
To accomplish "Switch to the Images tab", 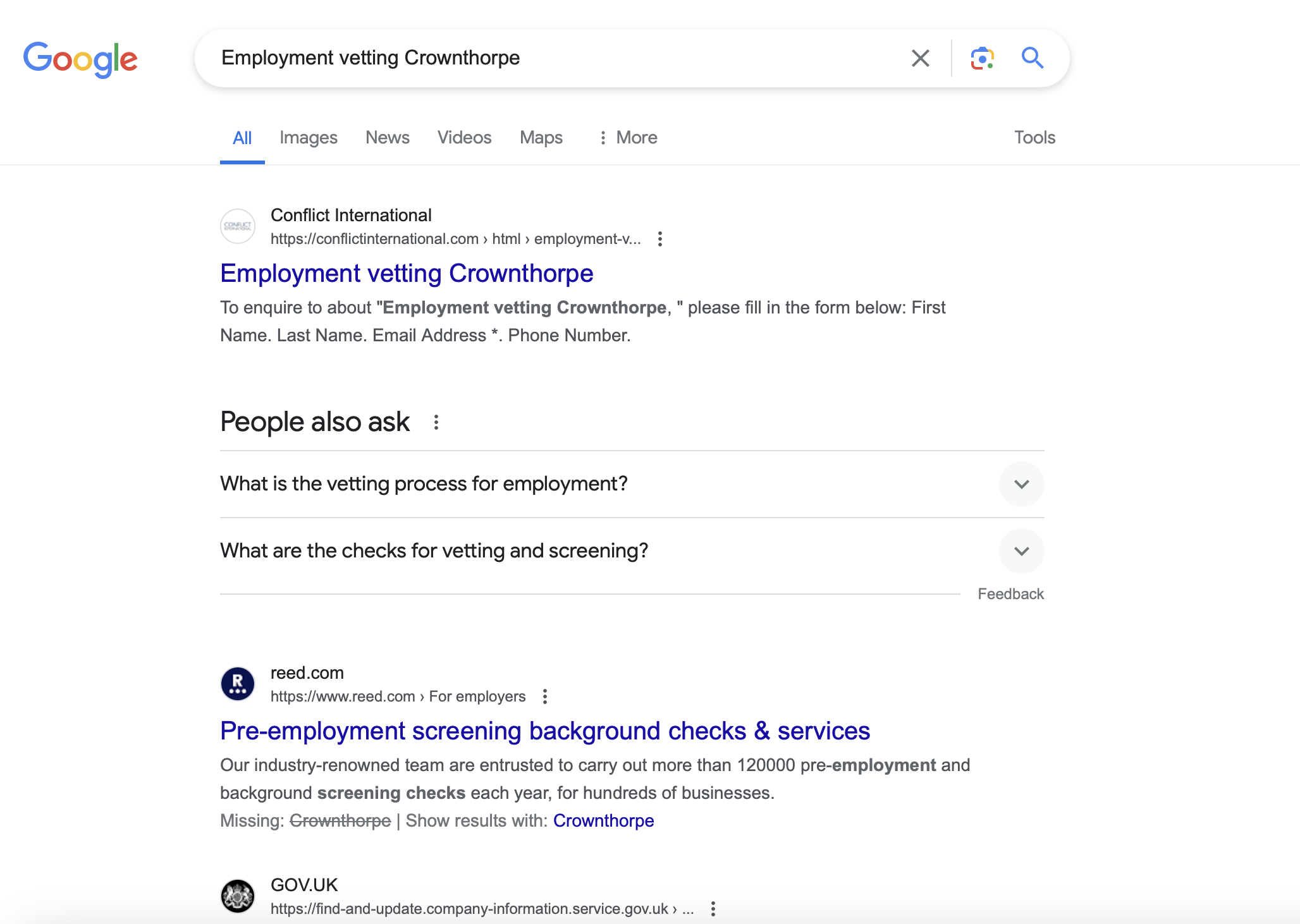I will tap(308, 138).
